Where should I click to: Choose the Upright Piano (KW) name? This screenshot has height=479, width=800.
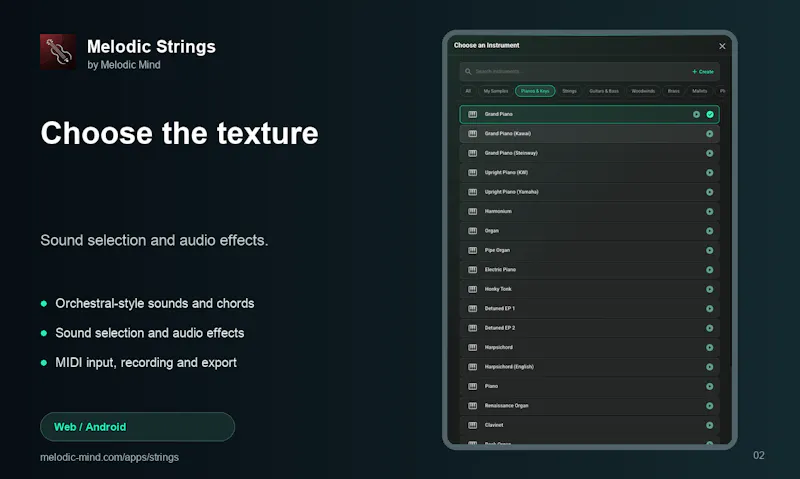point(506,172)
